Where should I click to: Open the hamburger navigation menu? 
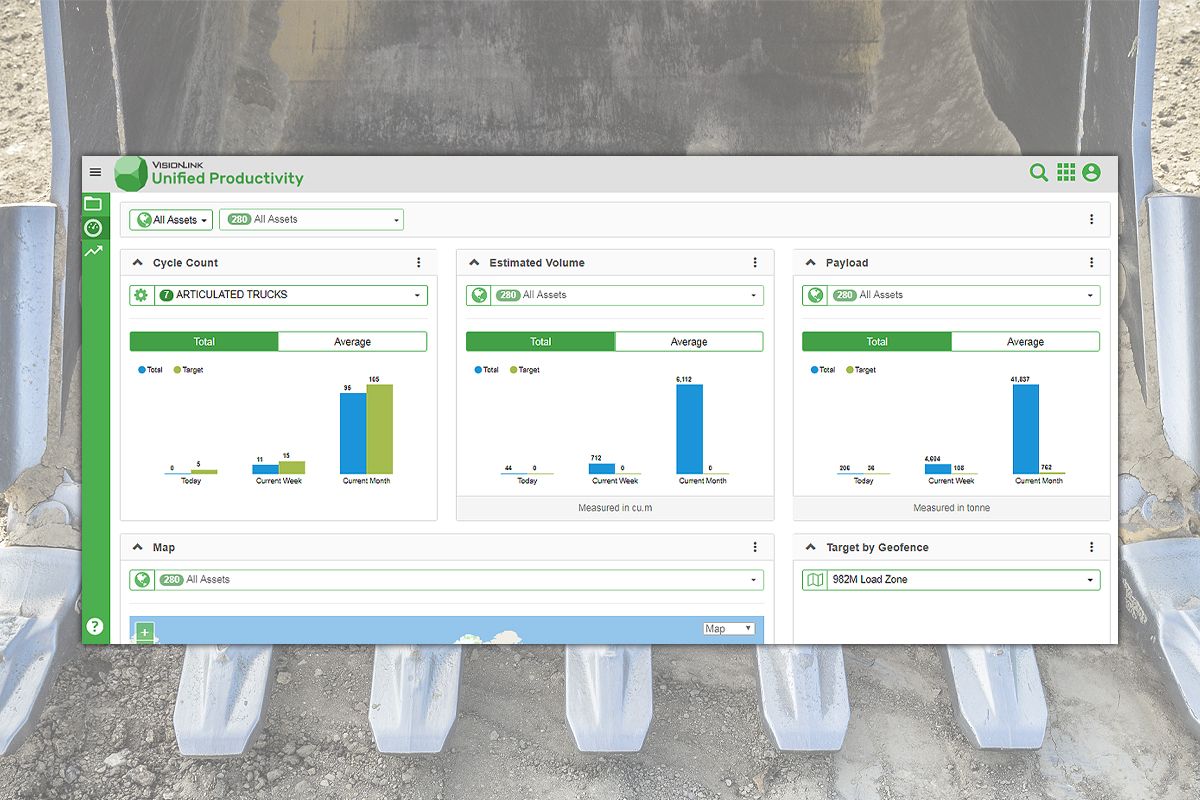tap(95, 172)
